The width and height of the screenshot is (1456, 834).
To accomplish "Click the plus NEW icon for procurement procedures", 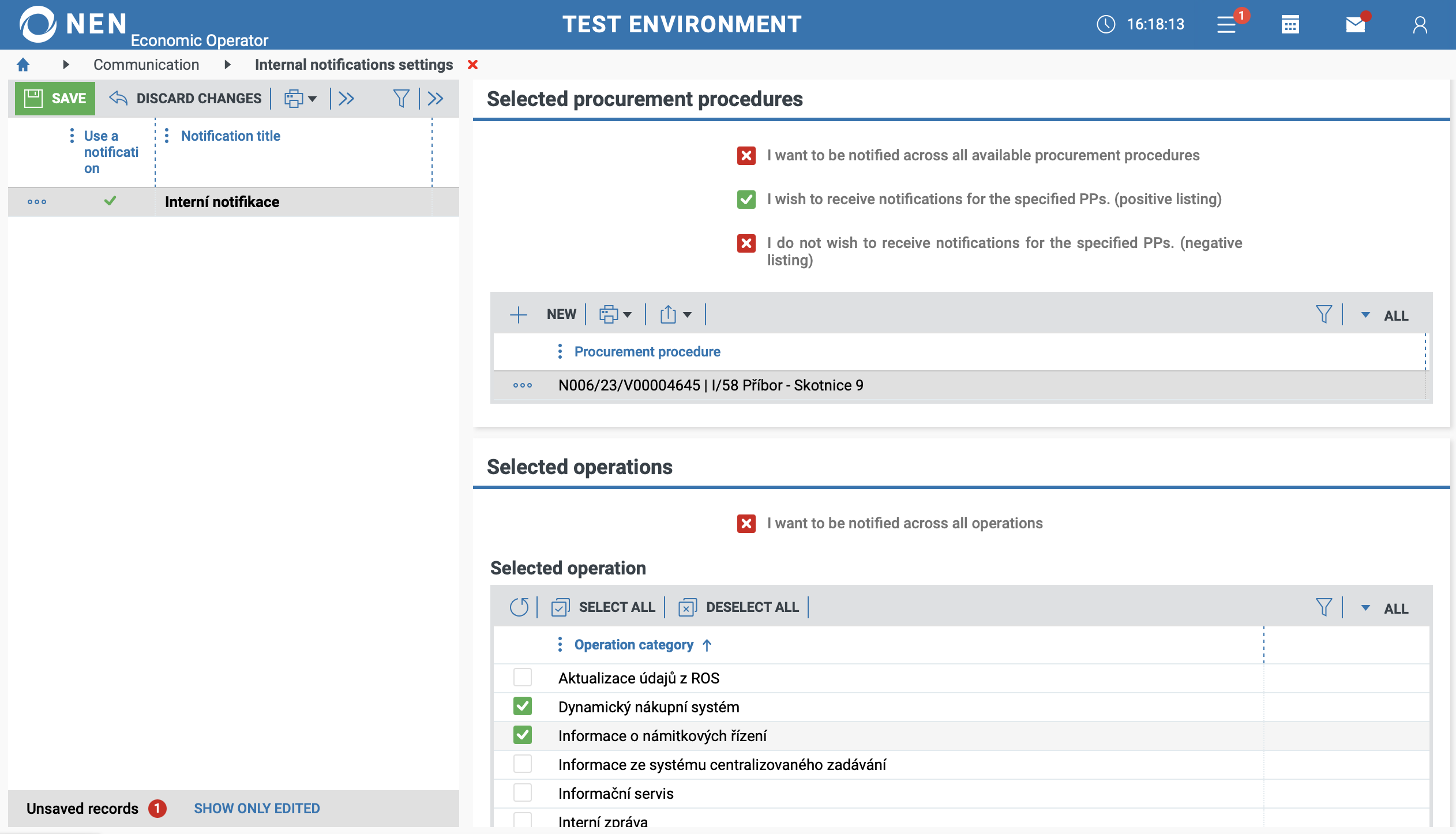I will point(519,314).
